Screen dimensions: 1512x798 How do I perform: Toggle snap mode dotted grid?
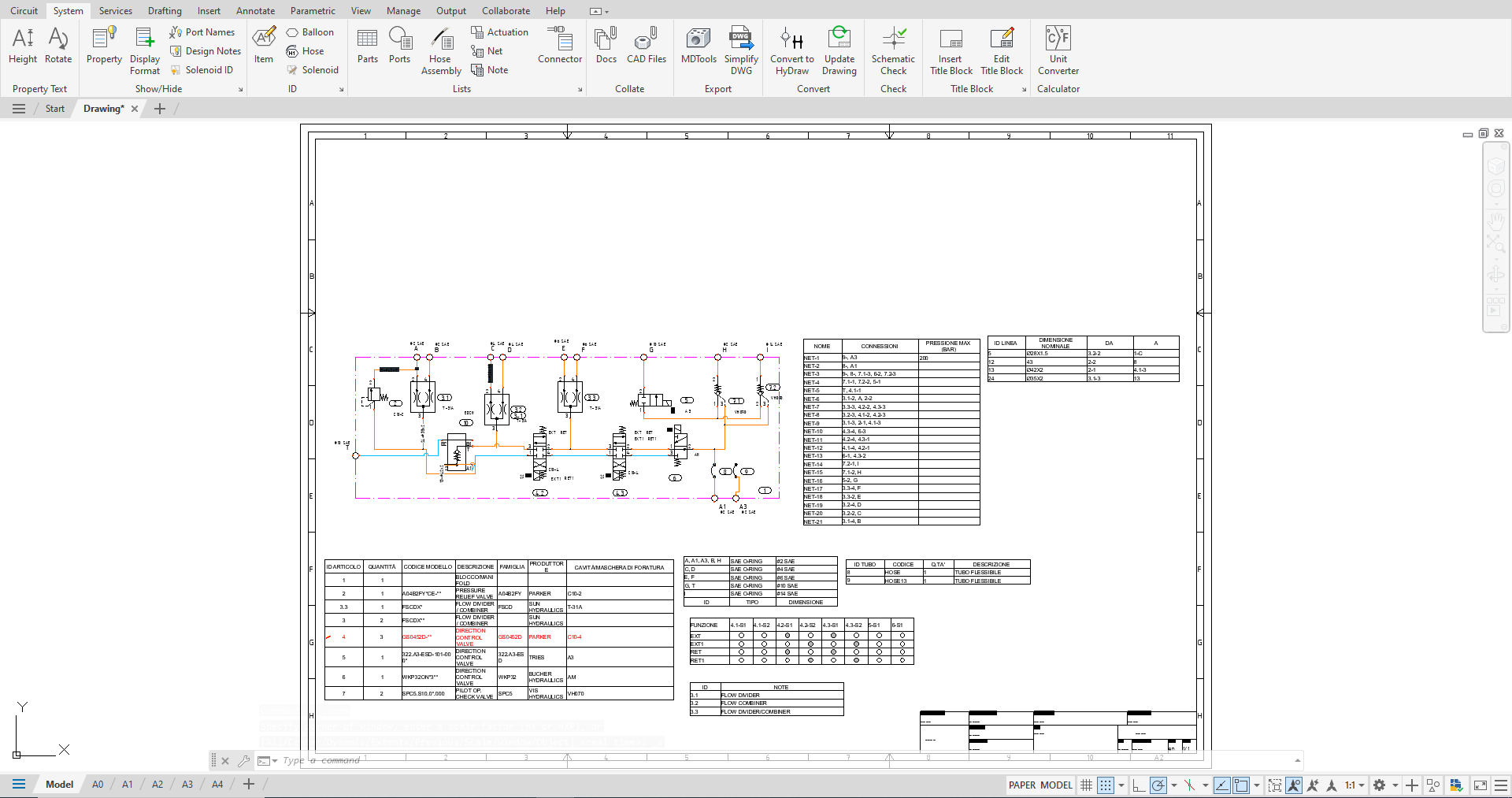tap(1106, 785)
